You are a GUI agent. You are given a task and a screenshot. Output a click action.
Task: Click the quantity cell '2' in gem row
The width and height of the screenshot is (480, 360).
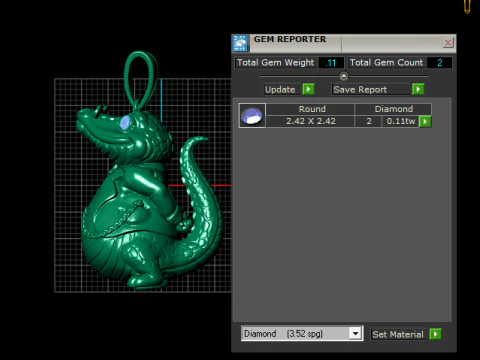[x=369, y=121]
